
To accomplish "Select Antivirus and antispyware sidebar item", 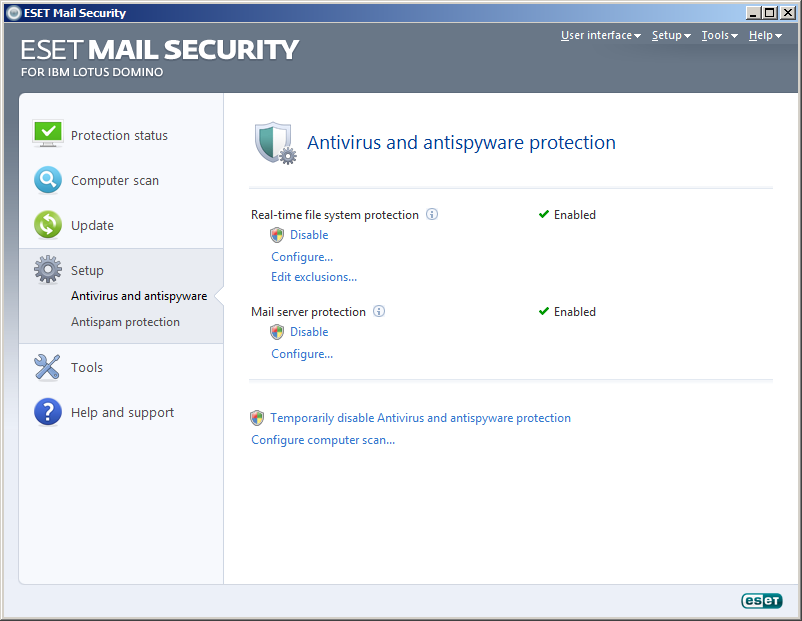I will (x=139, y=296).
